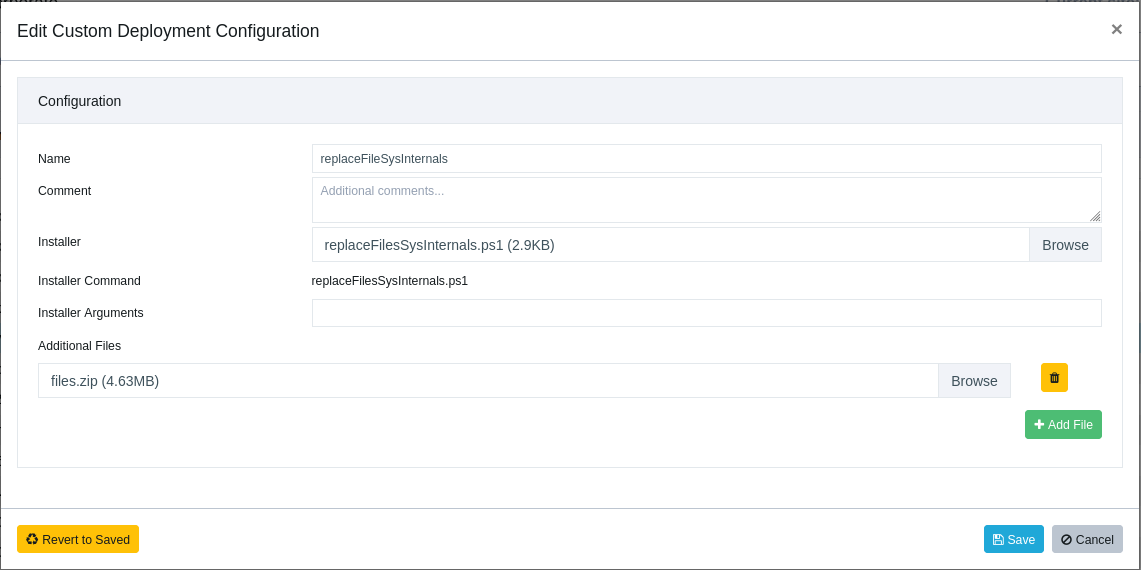Cancel editing the configuration
This screenshot has width=1141, height=570.
(x=1087, y=539)
